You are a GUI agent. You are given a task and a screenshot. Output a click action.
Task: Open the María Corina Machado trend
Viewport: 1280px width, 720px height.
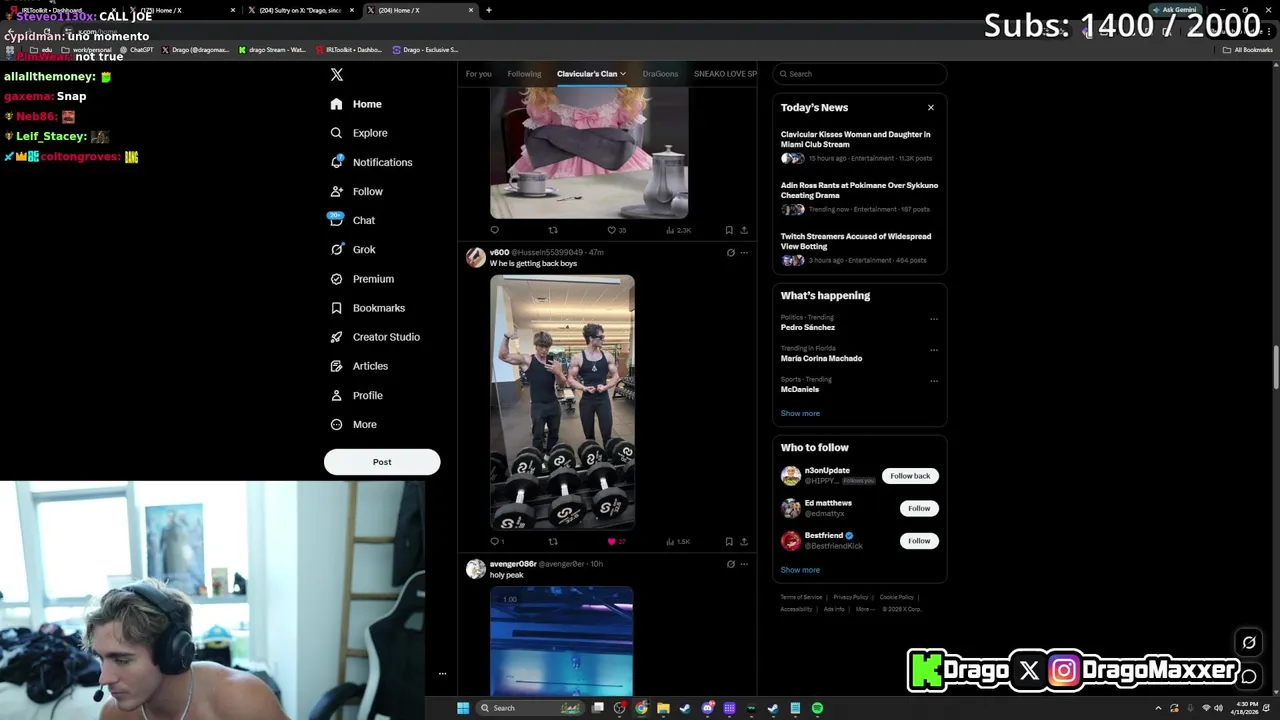pos(821,358)
